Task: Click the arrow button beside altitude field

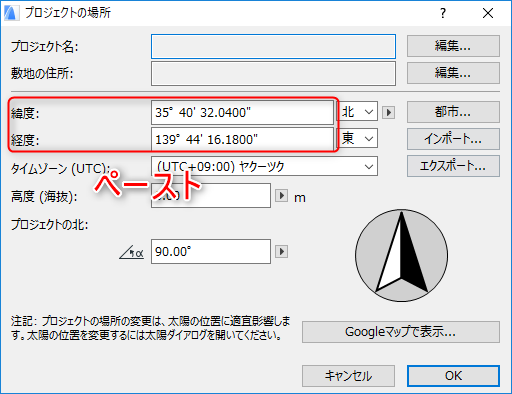Action: pos(281,195)
